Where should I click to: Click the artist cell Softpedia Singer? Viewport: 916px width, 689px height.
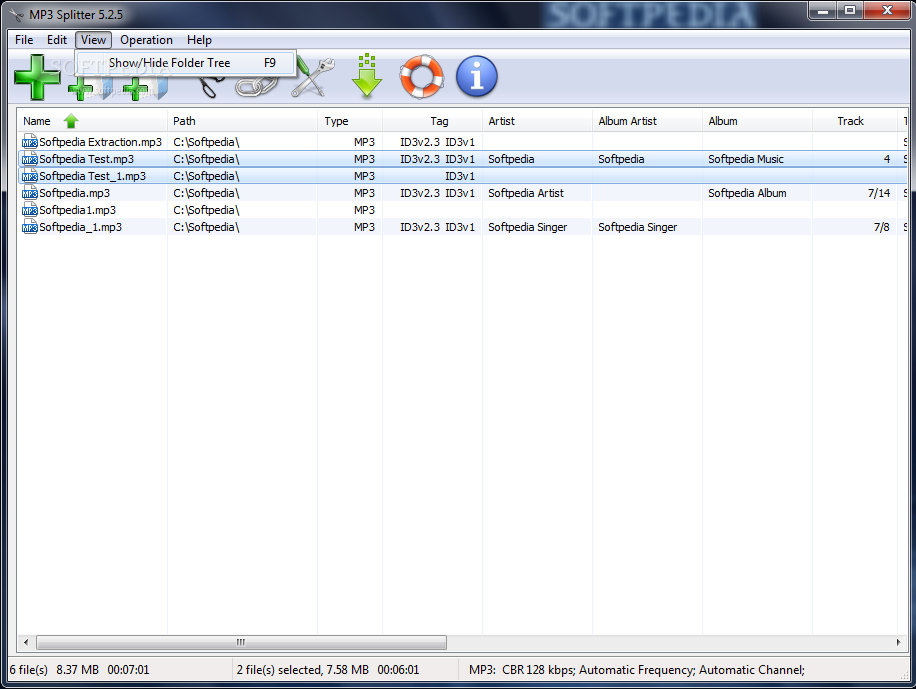[x=528, y=227]
